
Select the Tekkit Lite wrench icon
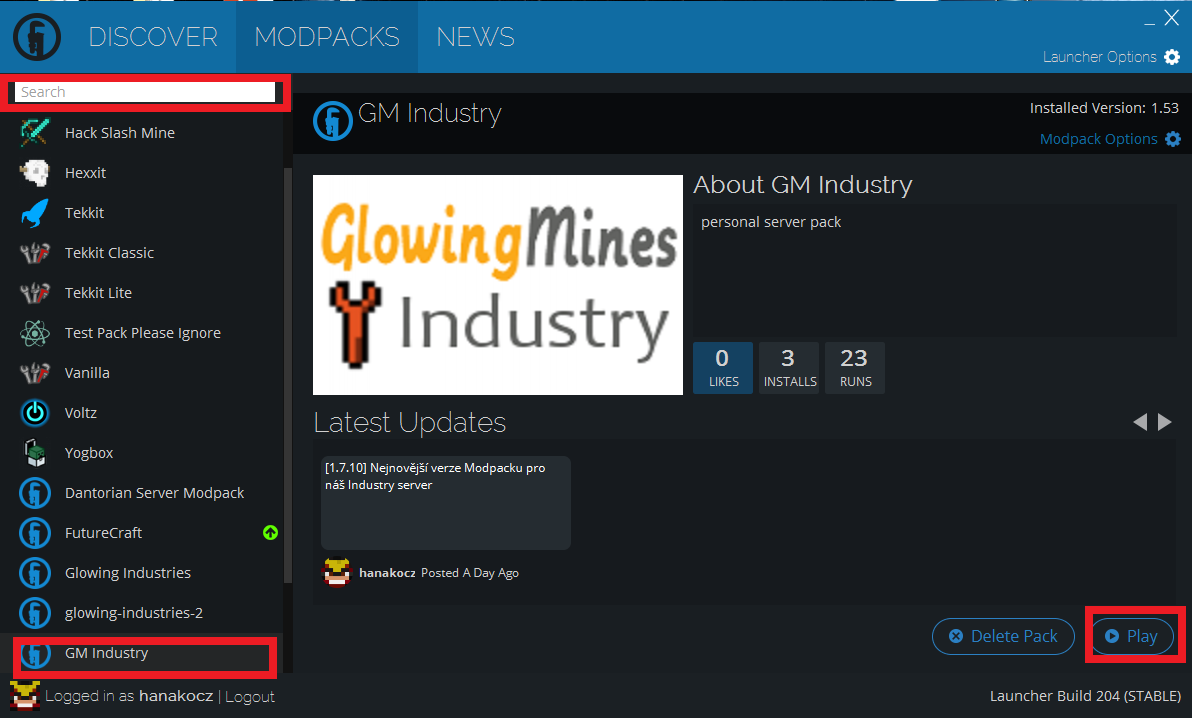tap(34, 293)
